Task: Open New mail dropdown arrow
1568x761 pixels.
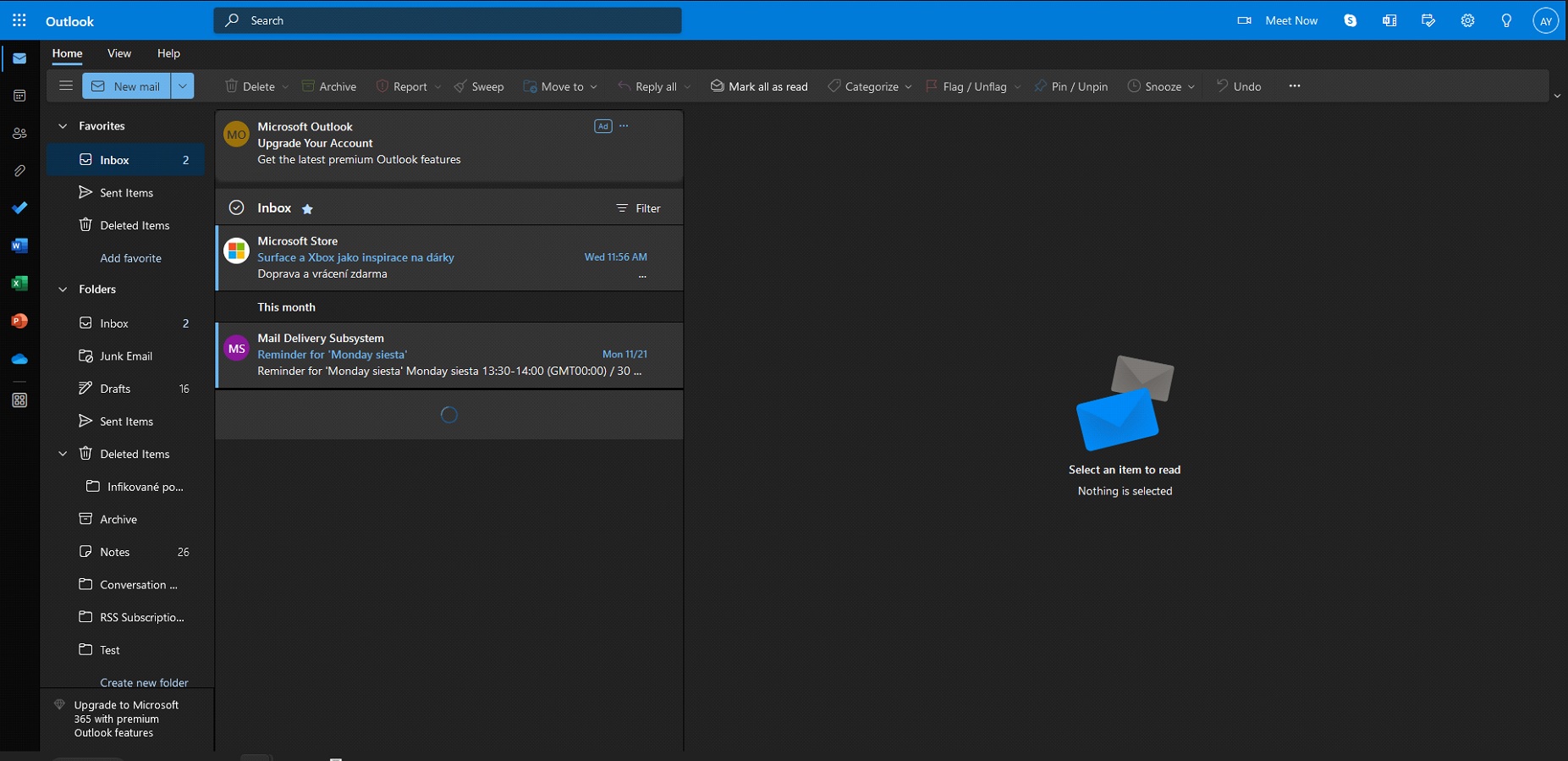Action: [x=183, y=85]
